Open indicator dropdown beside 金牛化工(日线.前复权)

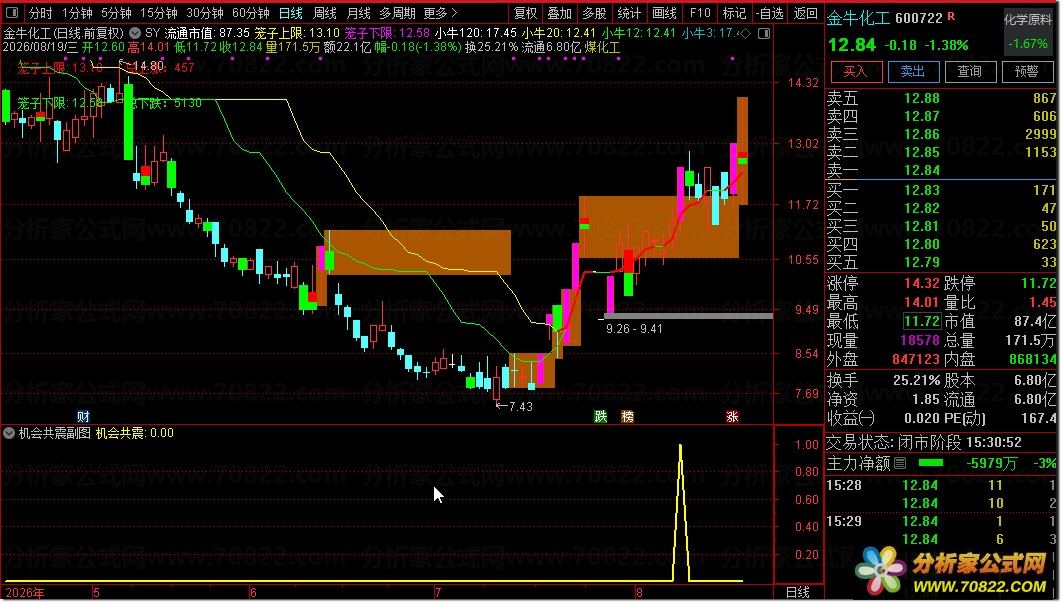point(135,33)
